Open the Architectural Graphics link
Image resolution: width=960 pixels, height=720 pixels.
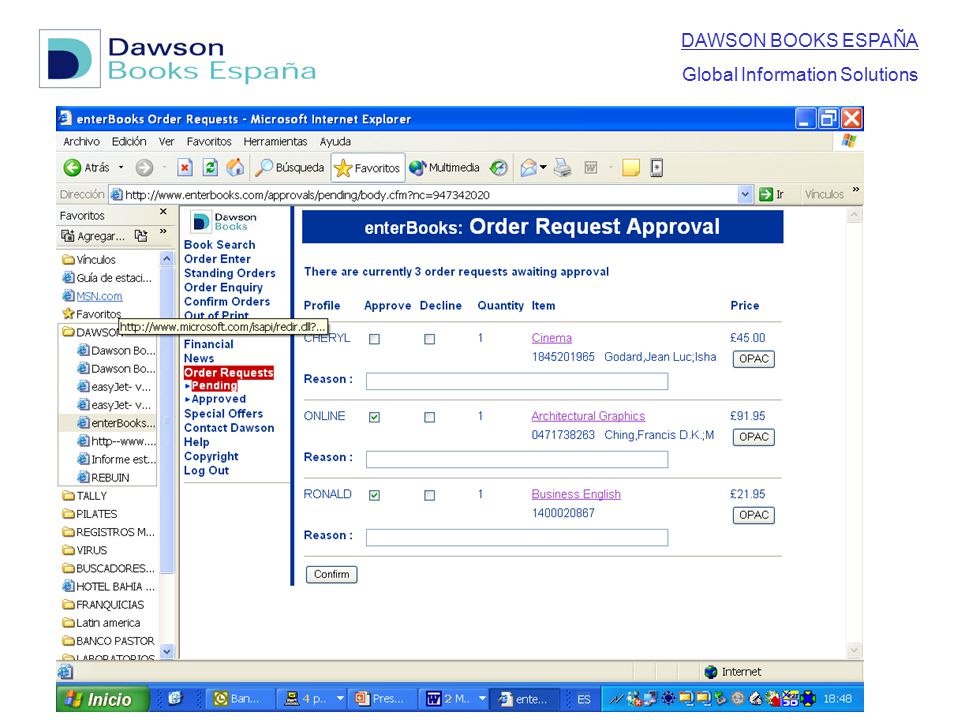(588, 416)
